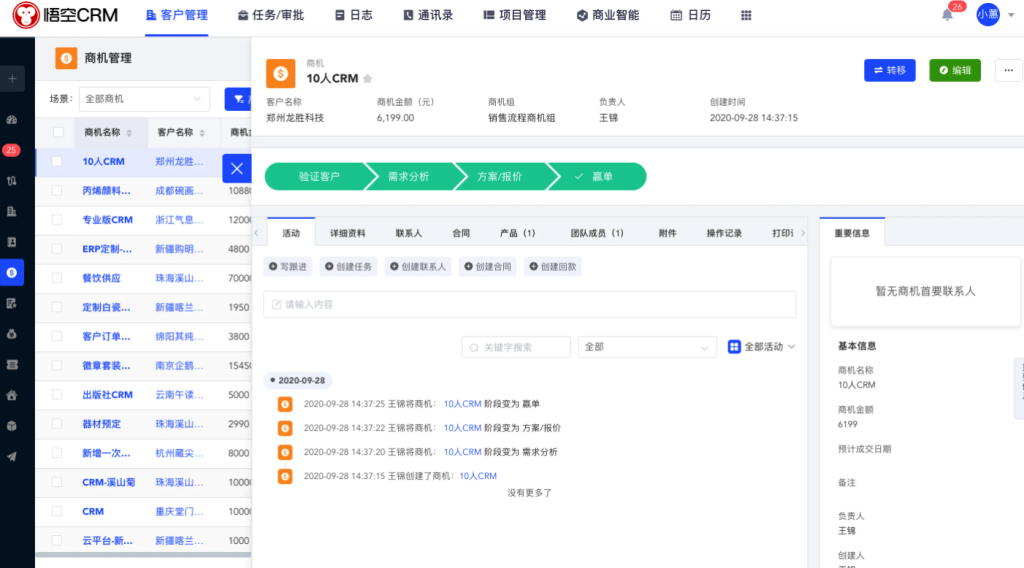Open the more options ellipsis button

tap(1008, 70)
